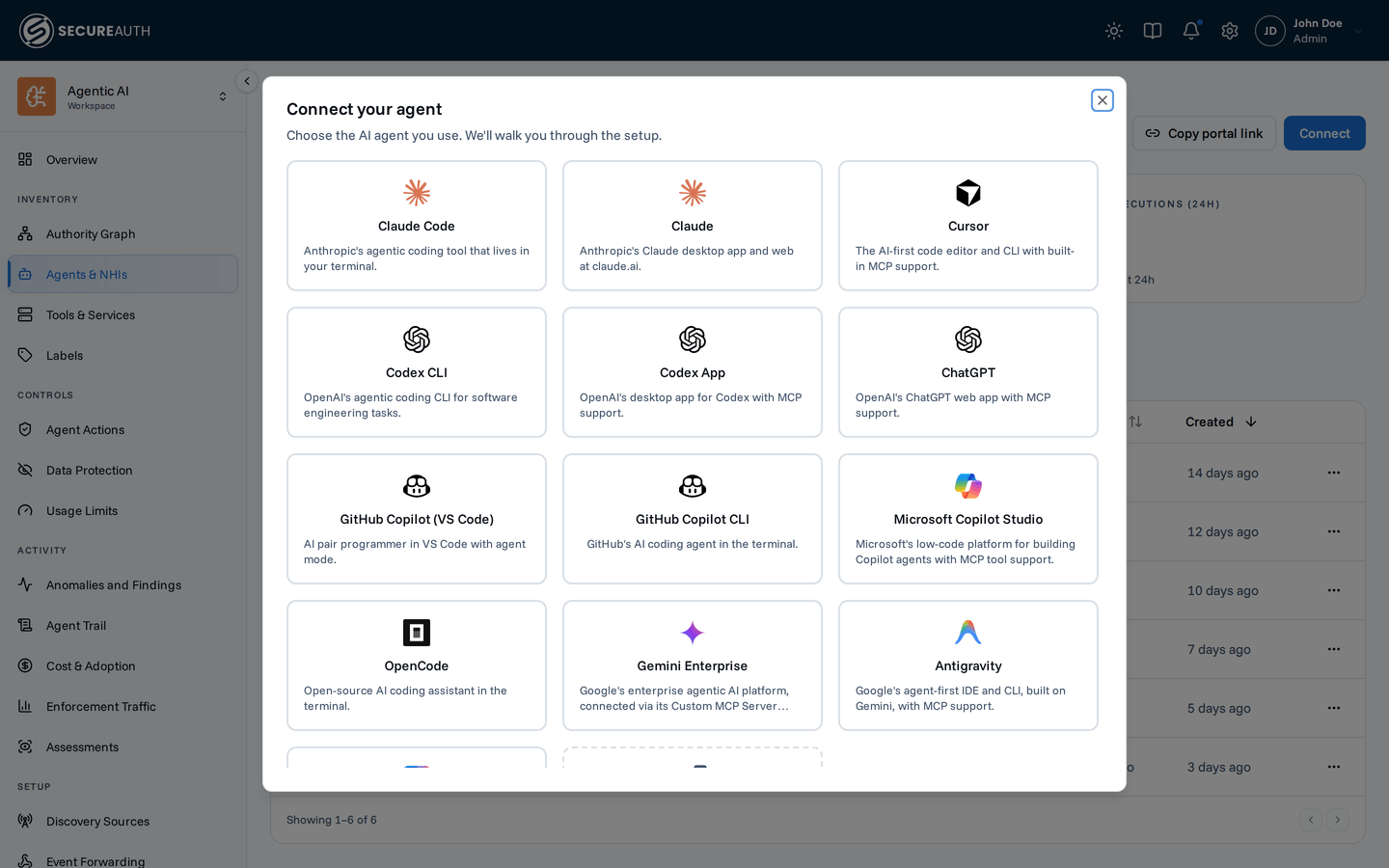Click the blue Connect button

pyautogui.click(x=1324, y=133)
